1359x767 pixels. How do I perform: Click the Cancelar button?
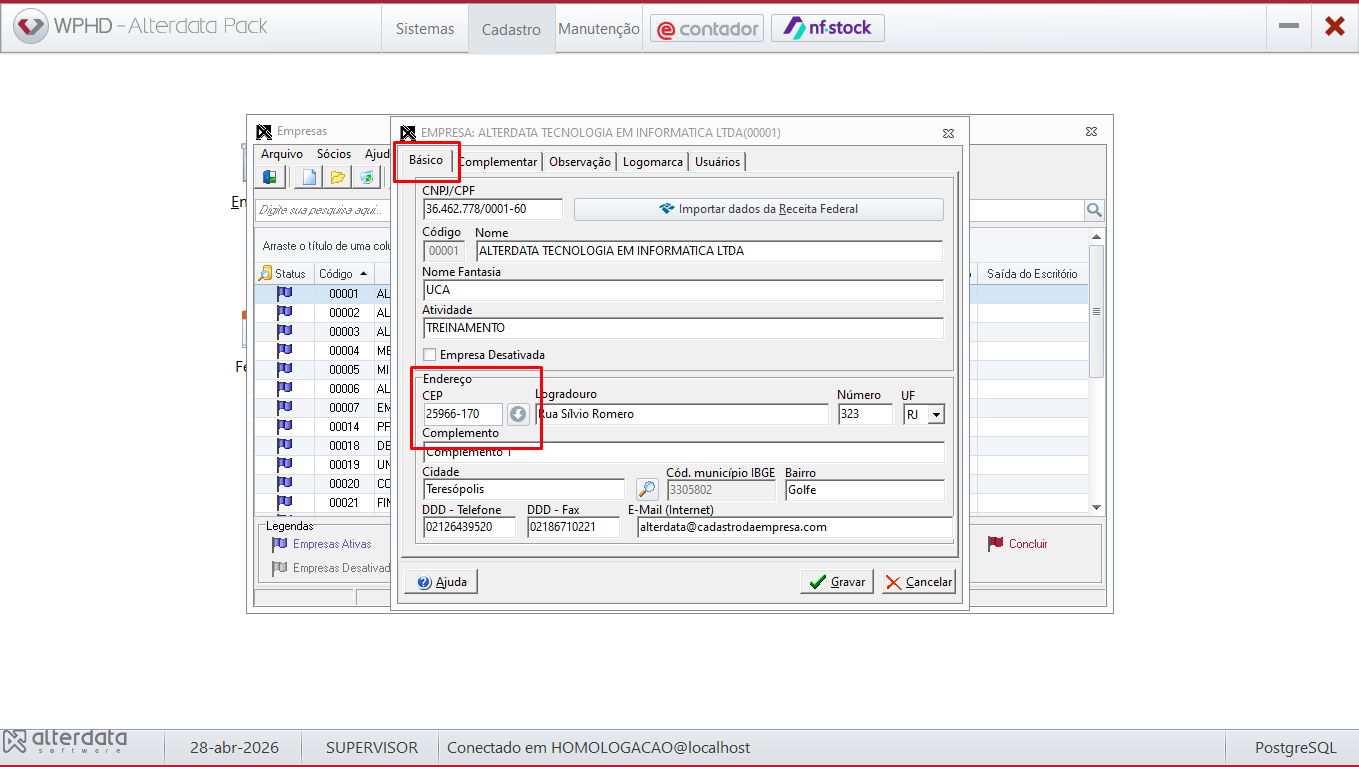[x=919, y=581]
